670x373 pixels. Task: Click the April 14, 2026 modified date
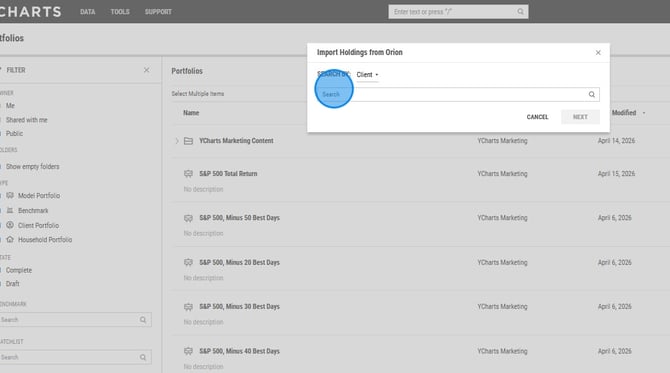pos(616,141)
